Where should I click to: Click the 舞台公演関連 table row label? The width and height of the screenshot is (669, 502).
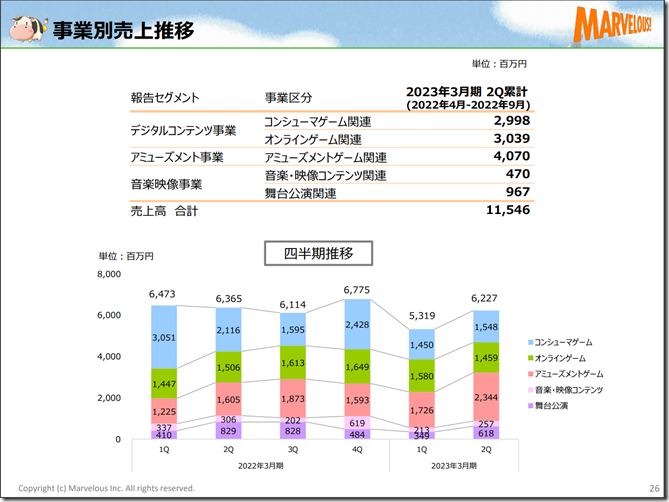click(x=300, y=194)
